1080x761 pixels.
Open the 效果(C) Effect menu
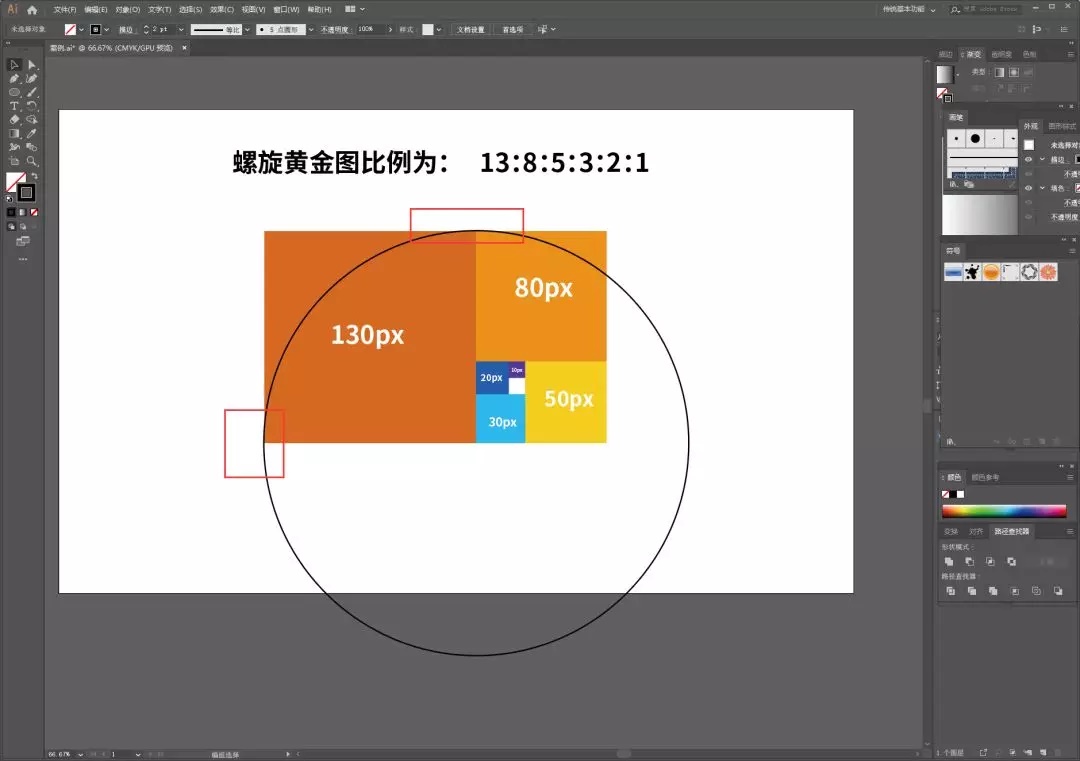click(x=222, y=10)
